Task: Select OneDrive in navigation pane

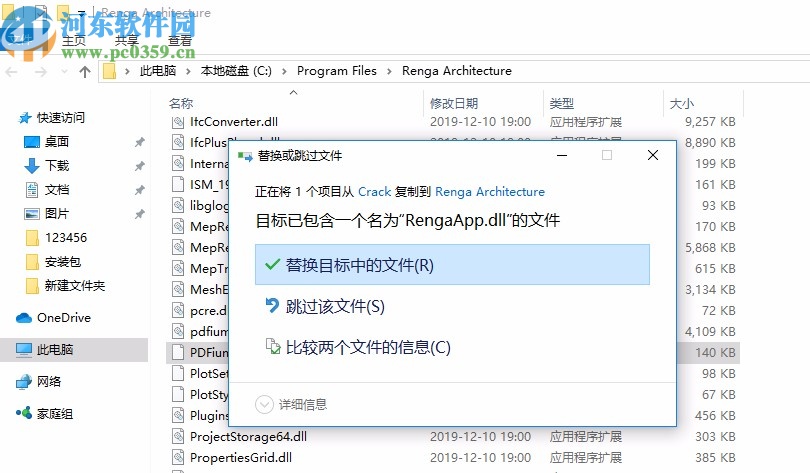Action: [64, 318]
